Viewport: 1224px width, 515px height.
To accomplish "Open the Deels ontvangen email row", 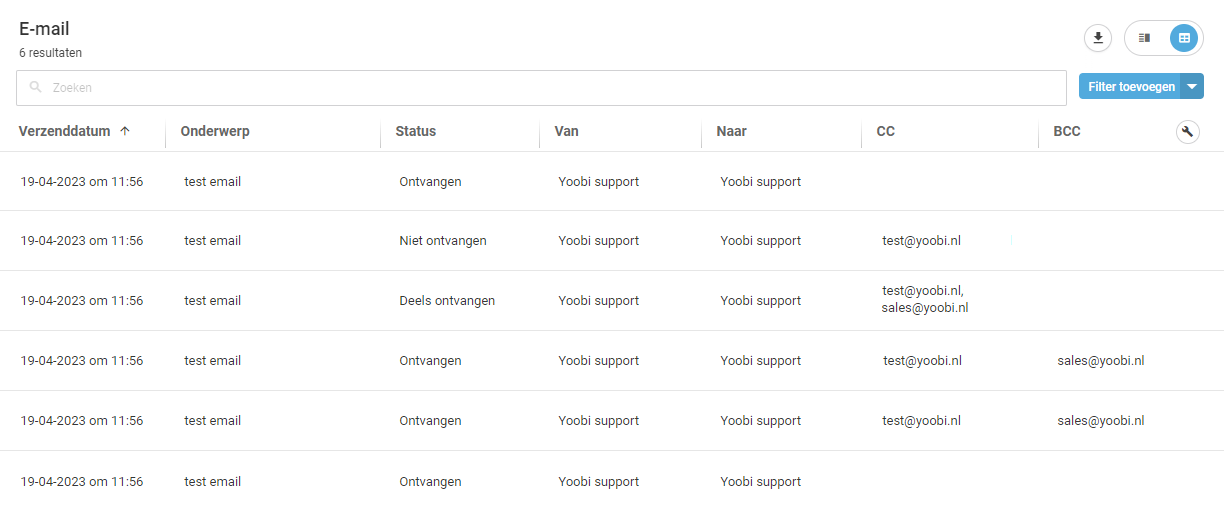I will pyautogui.click(x=612, y=301).
